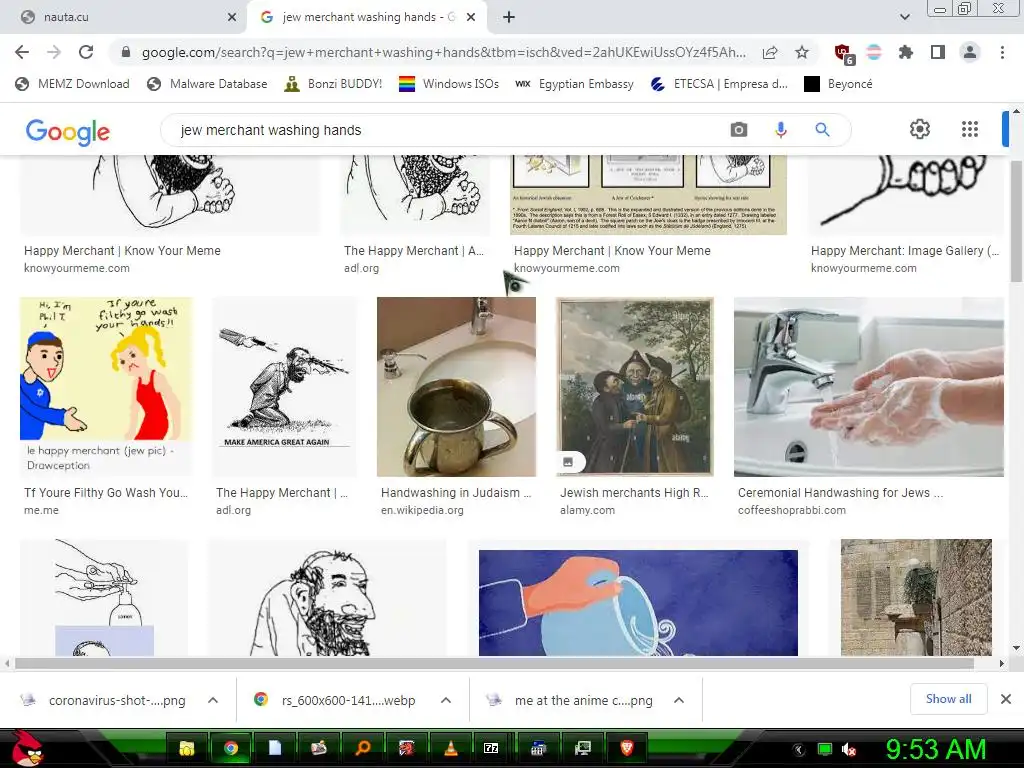Go to Google home via logo

[68, 131]
